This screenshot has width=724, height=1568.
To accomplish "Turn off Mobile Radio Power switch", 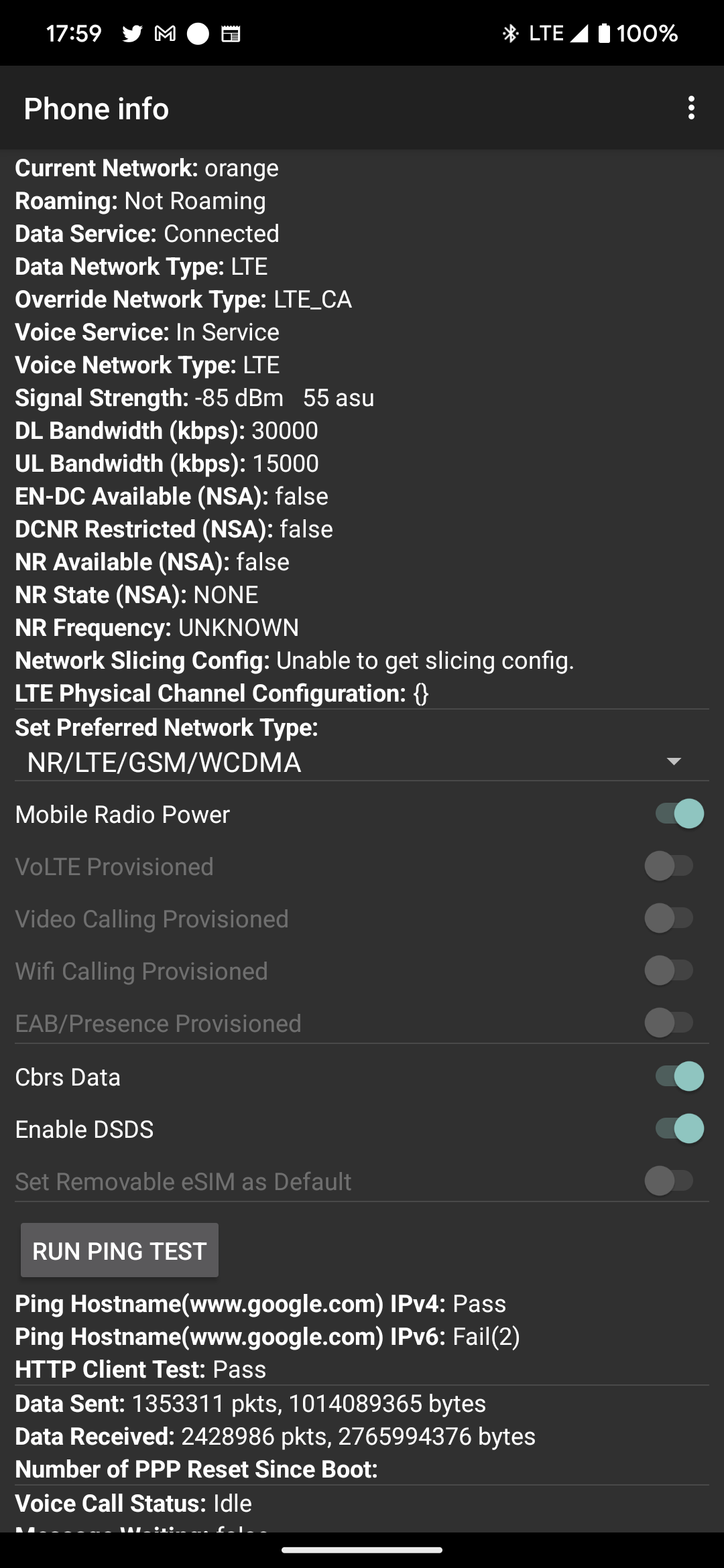I will 678,814.
